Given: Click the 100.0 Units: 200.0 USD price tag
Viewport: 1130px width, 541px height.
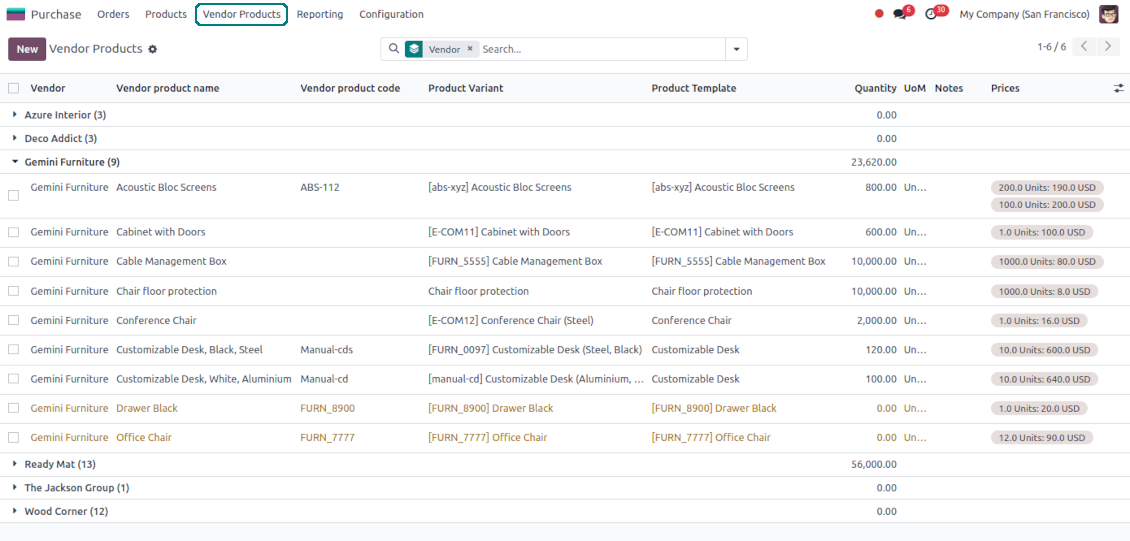Looking at the screenshot, I should click(1047, 205).
